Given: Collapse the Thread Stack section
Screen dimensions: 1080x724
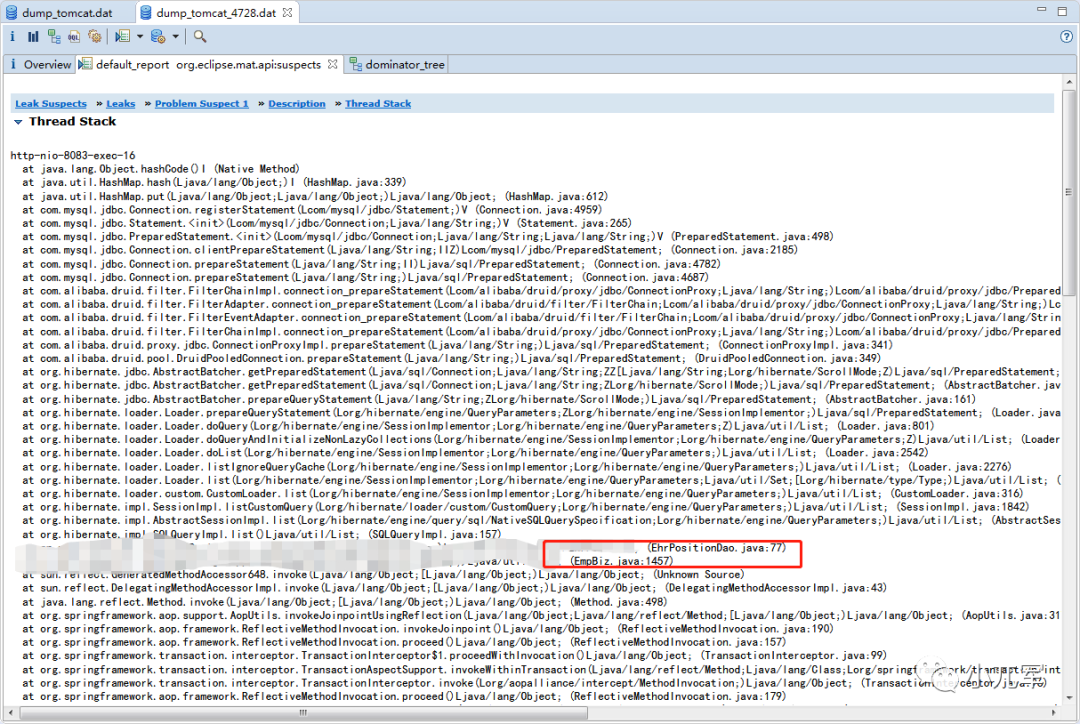Looking at the screenshot, I should pyautogui.click(x=18, y=121).
